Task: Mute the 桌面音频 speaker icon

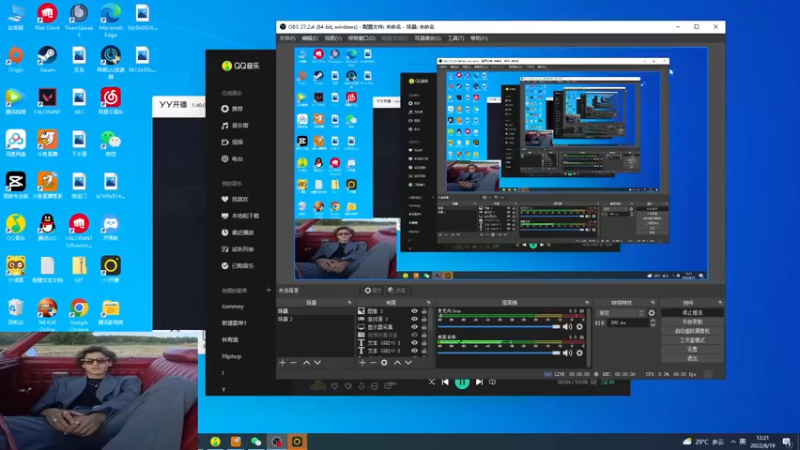Action: [567, 353]
